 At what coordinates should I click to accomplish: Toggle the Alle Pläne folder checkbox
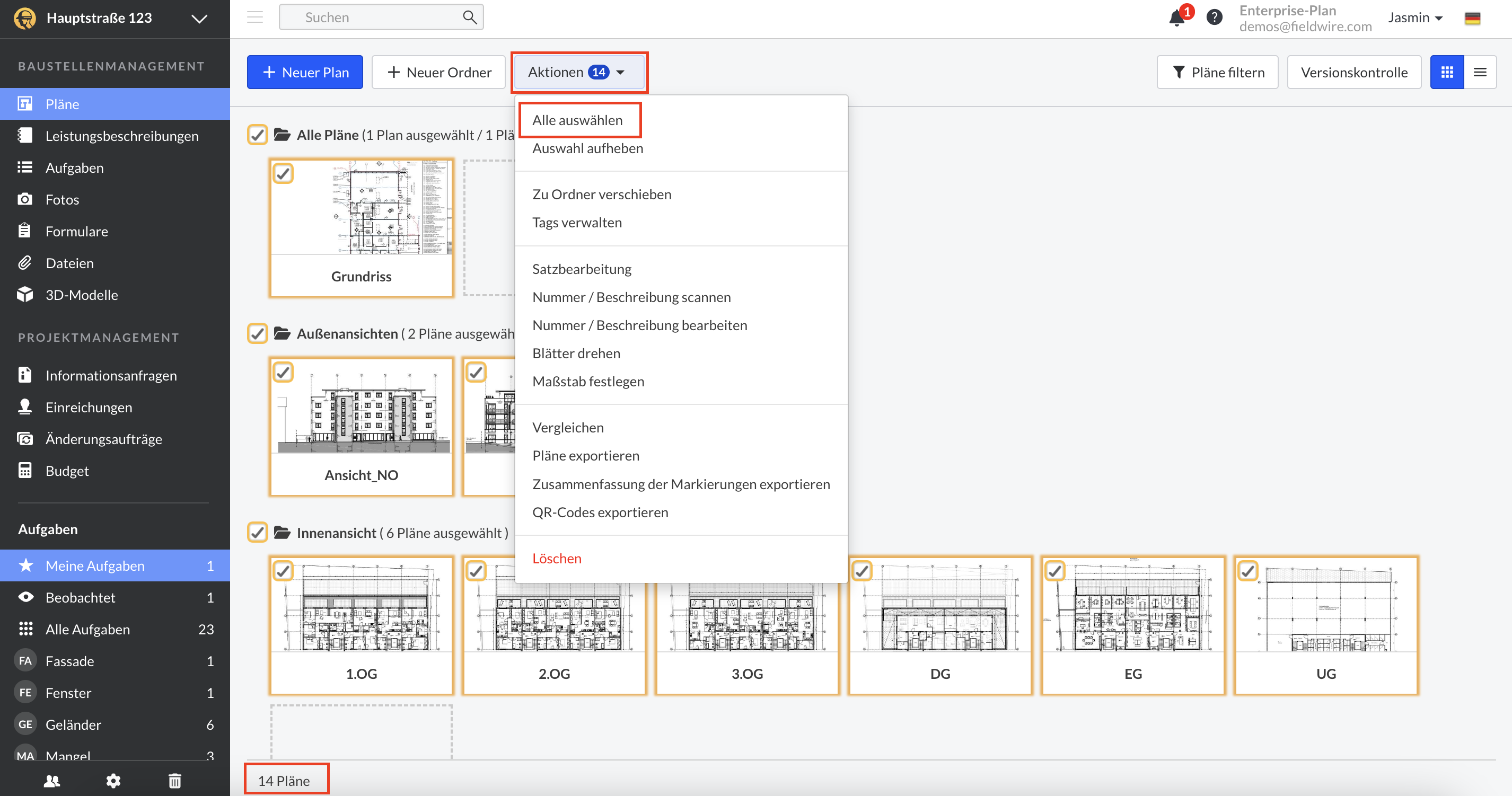[258, 135]
